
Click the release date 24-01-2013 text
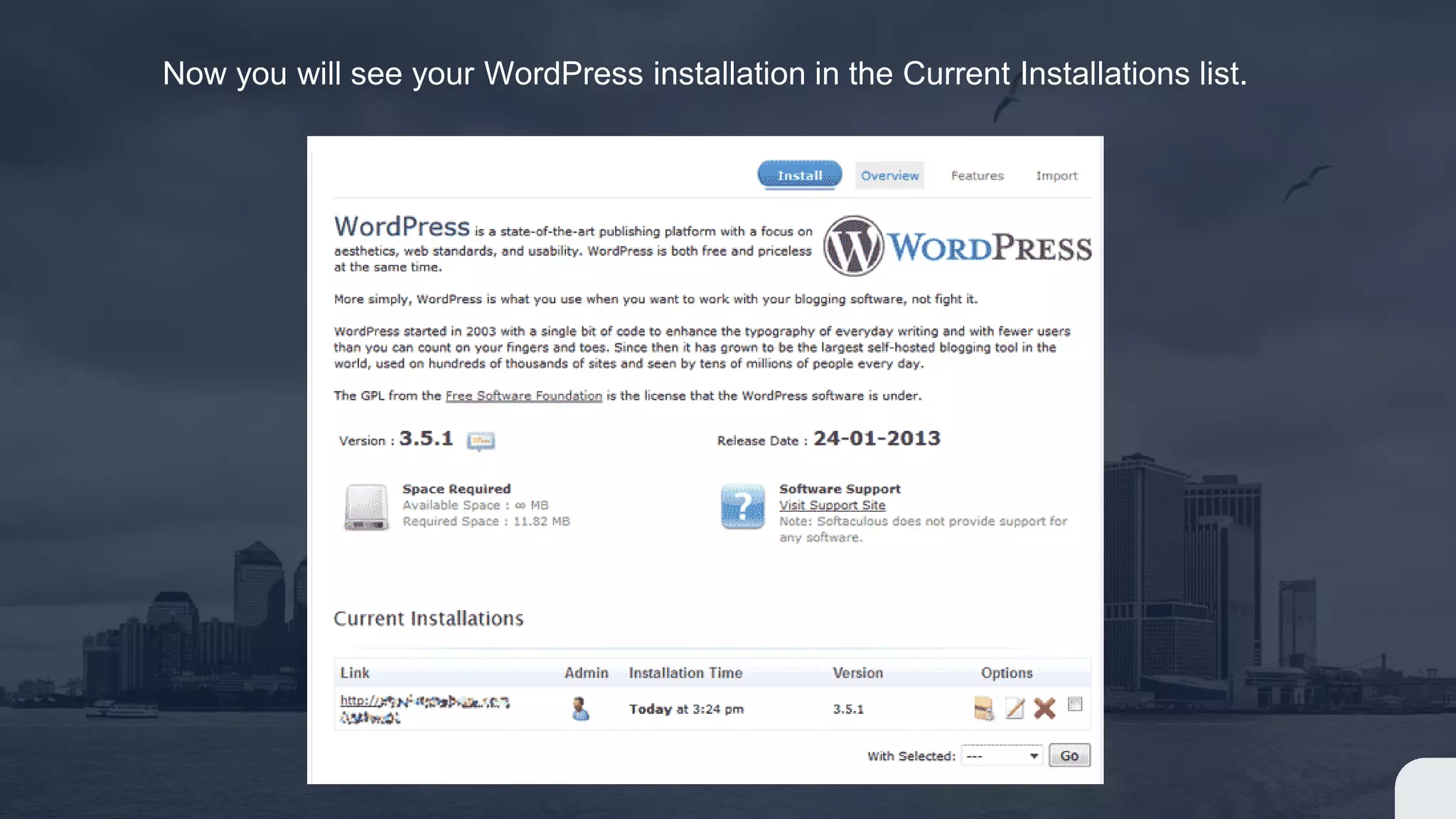pos(877,438)
